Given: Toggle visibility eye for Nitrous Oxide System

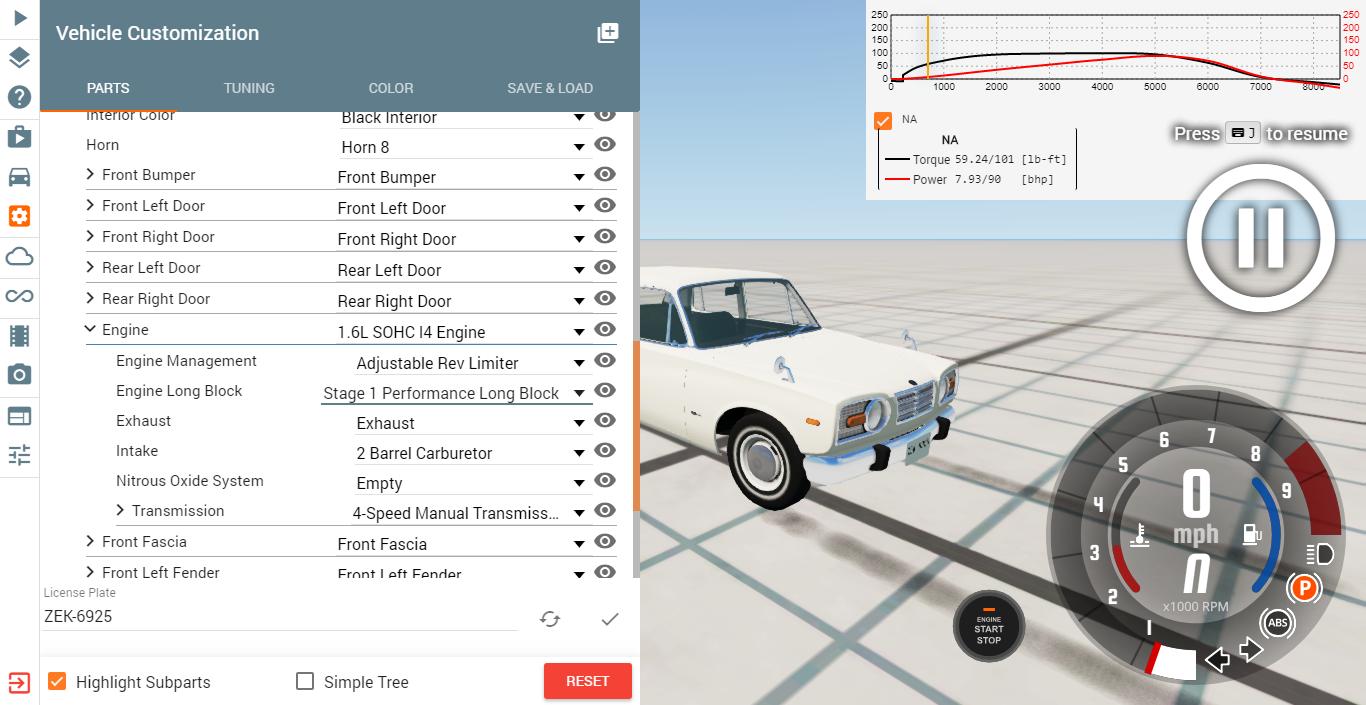Looking at the screenshot, I should click(604, 481).
